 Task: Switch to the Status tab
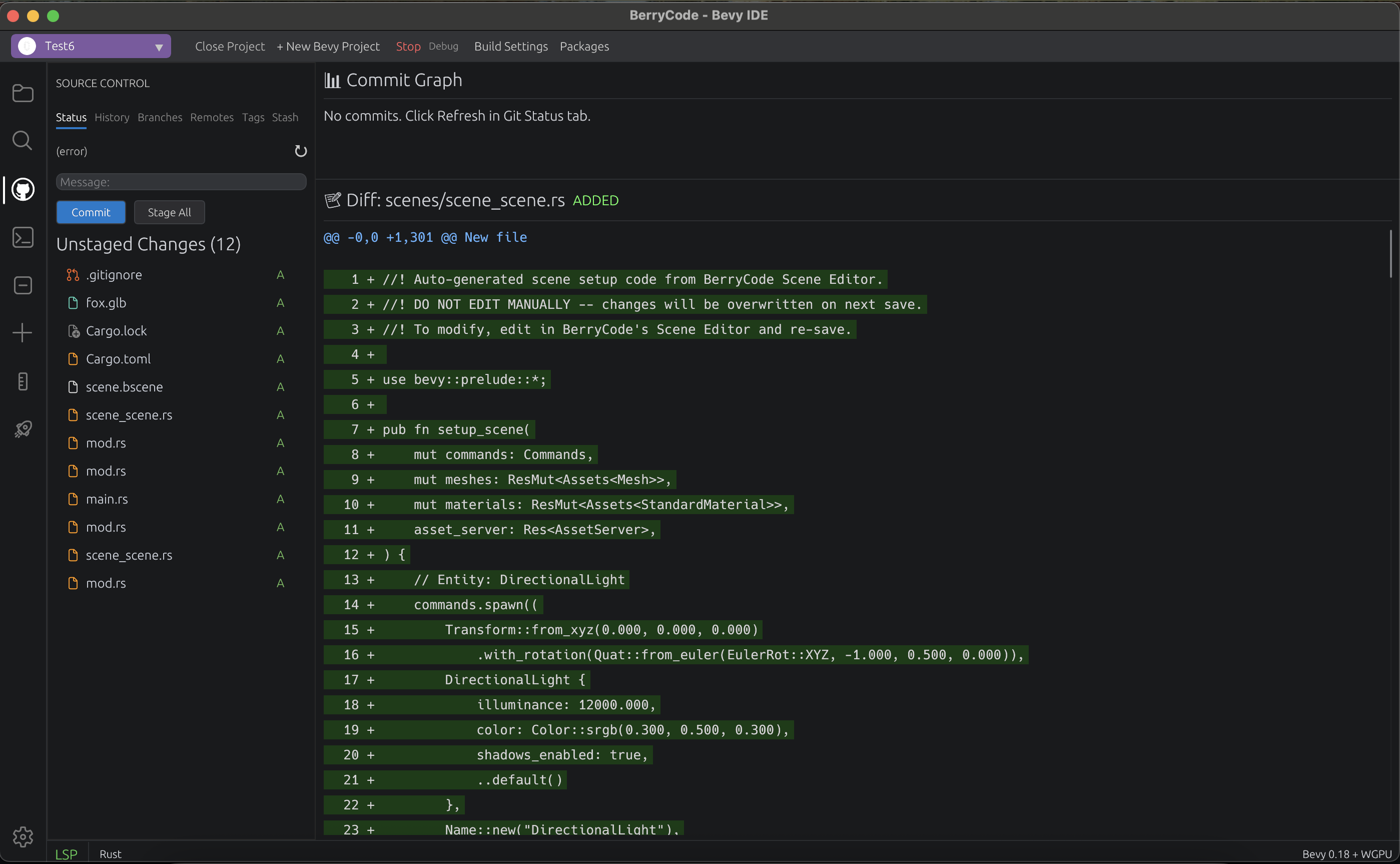tap(71, 118)
